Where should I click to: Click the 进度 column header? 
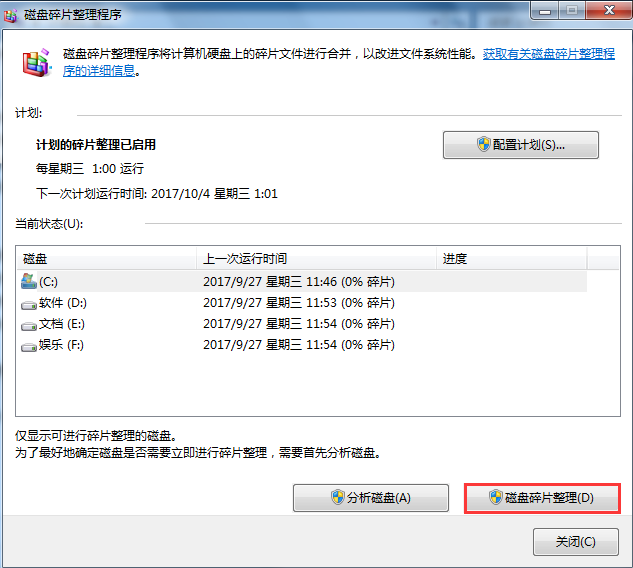click(510, 259)
